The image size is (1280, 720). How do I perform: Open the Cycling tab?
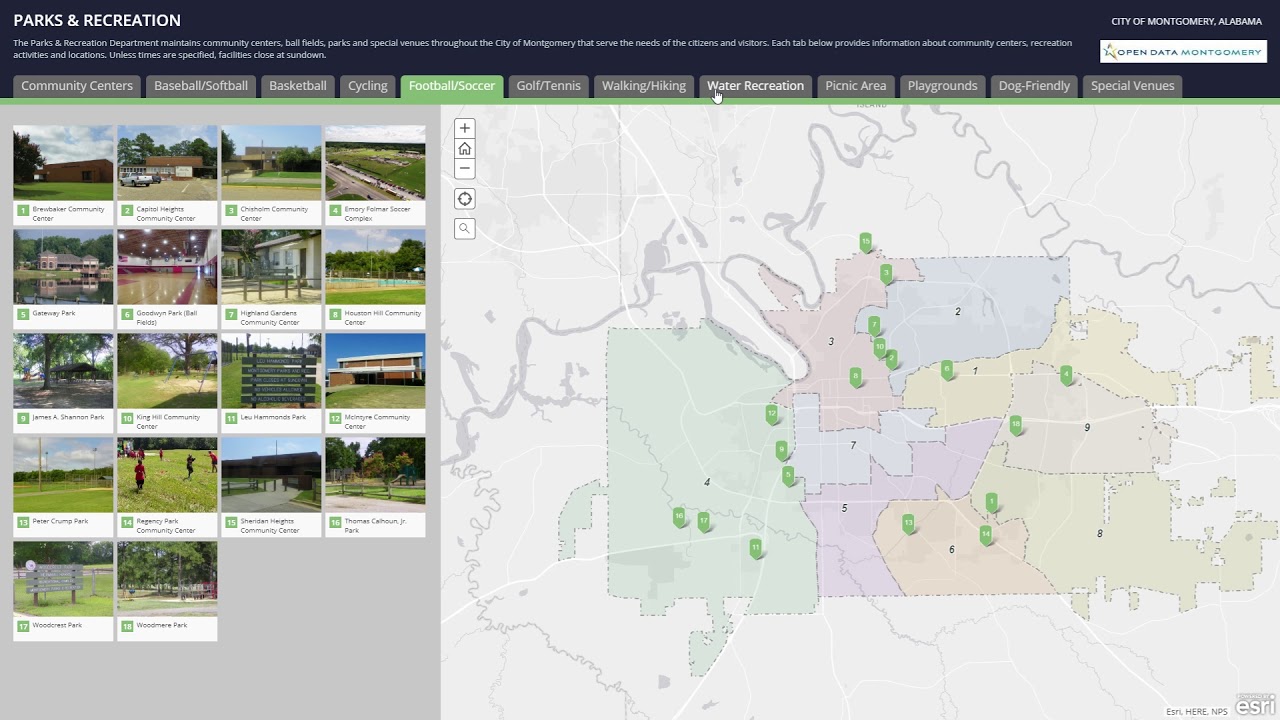point(368,86)
